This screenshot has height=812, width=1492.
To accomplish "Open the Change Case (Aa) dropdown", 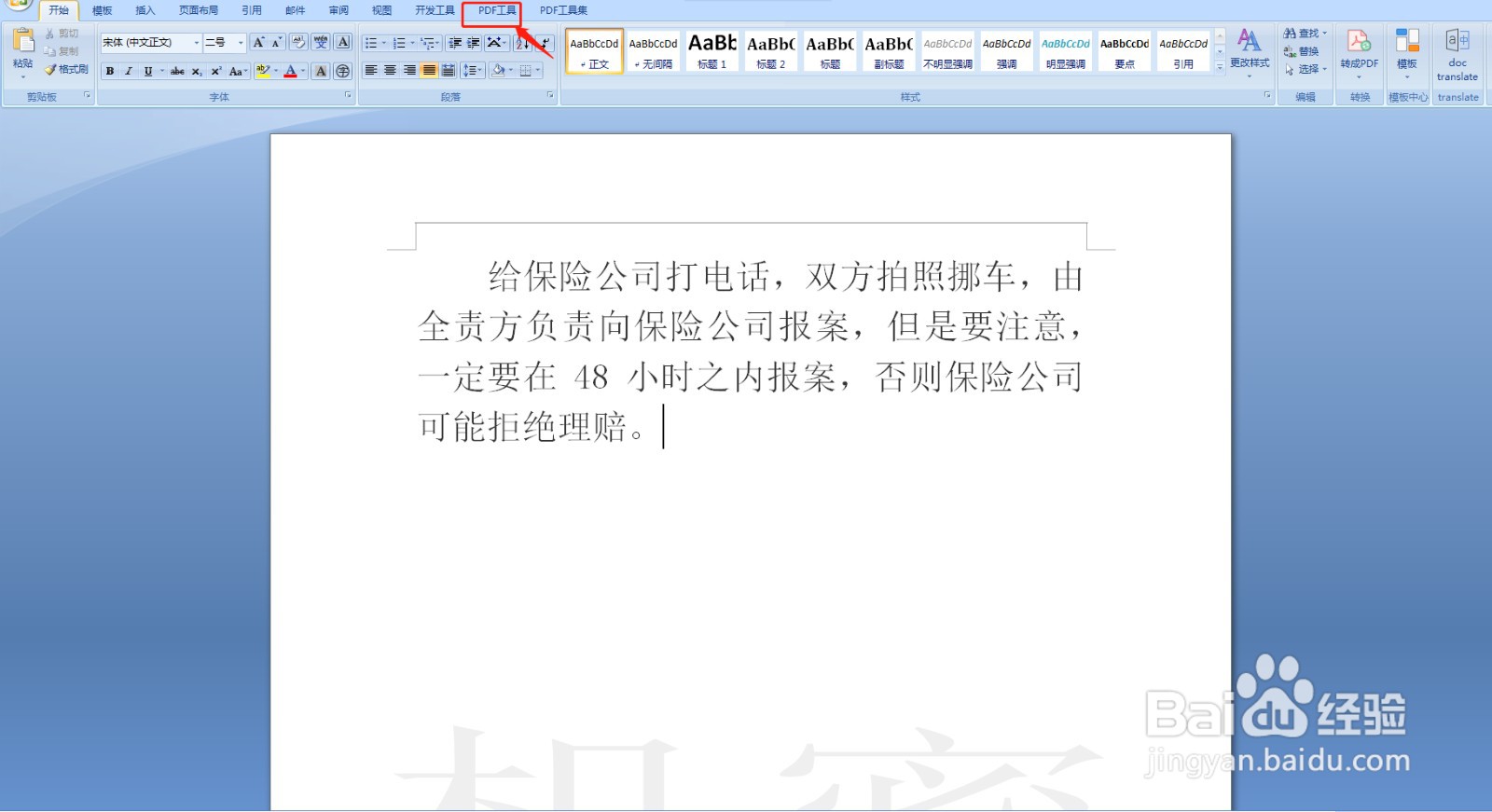I will click(x=238, y=71).
